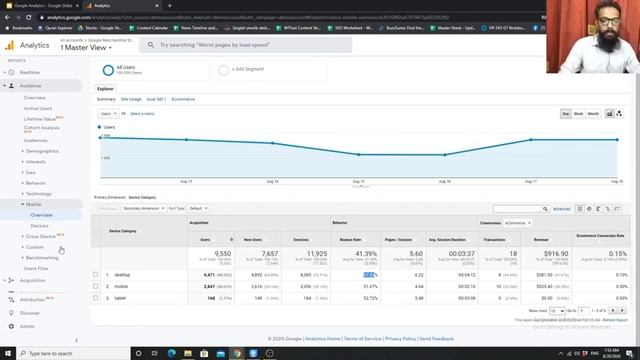
Task: Switch to the Ecommerce tab
Action: click(x=183, y=99)
